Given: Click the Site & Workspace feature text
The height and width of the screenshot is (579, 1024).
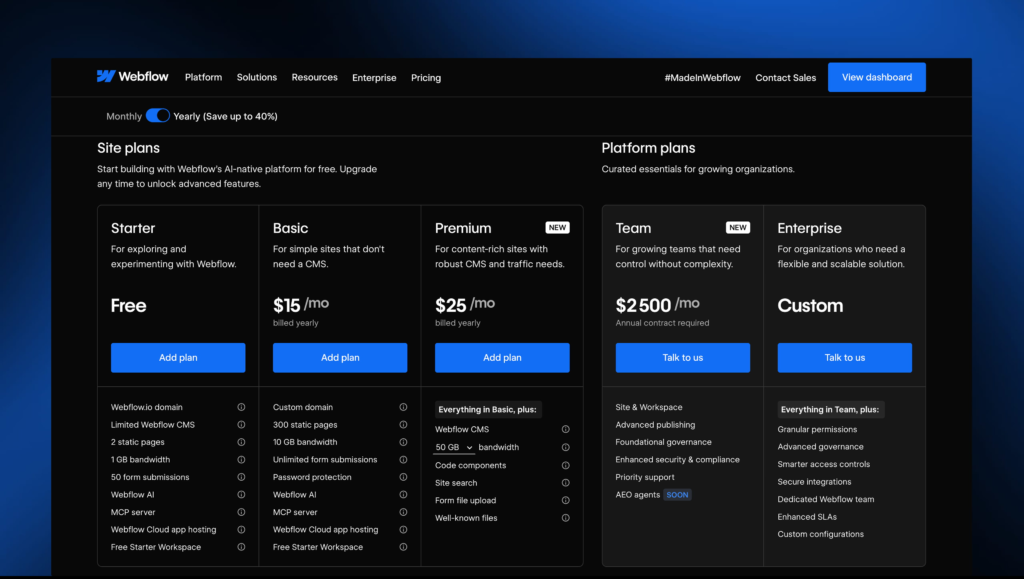Looking at the screenshot, I should click(648, 407).
